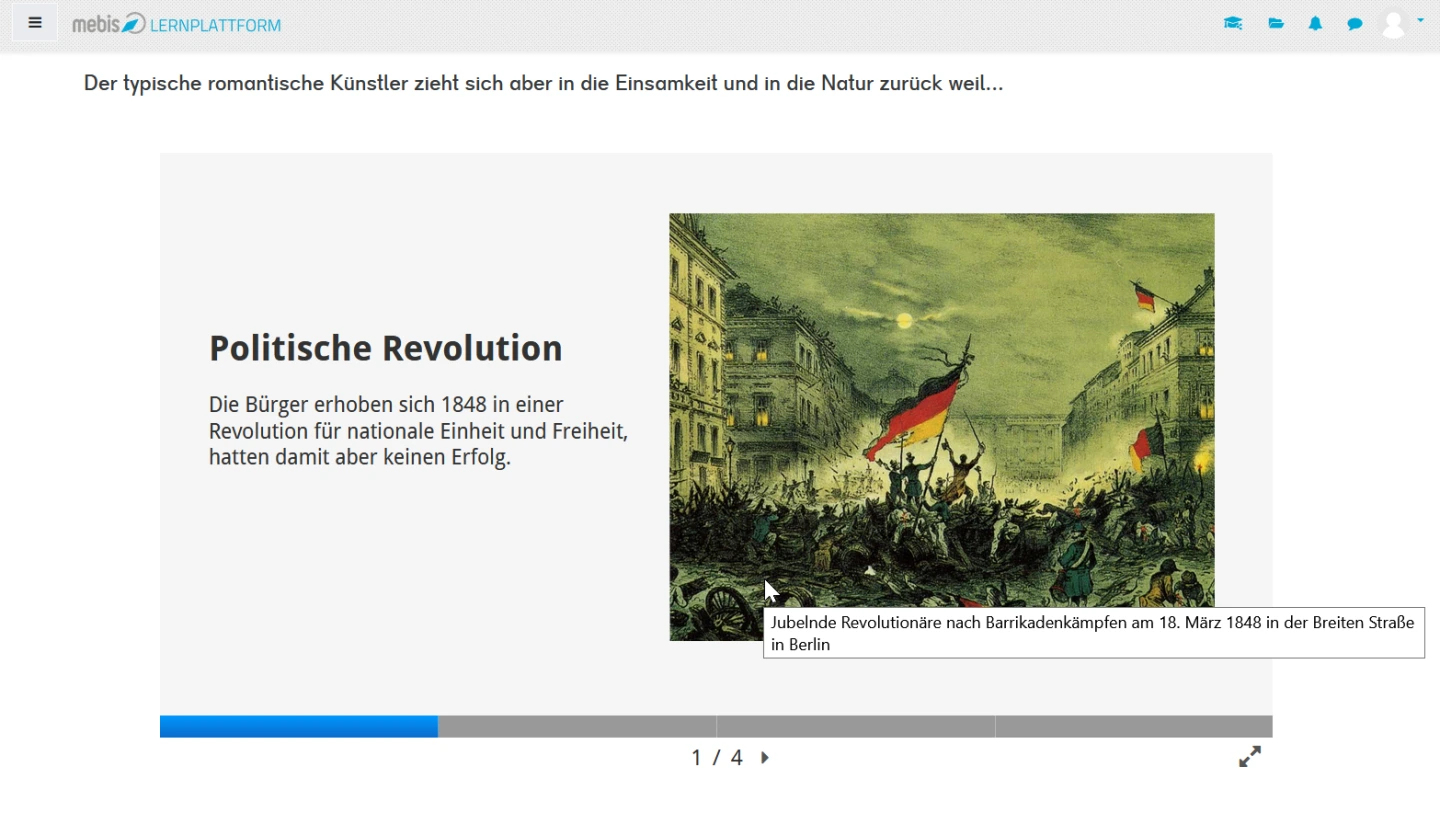Jump to the second progress bar segment

coord(577,727)
